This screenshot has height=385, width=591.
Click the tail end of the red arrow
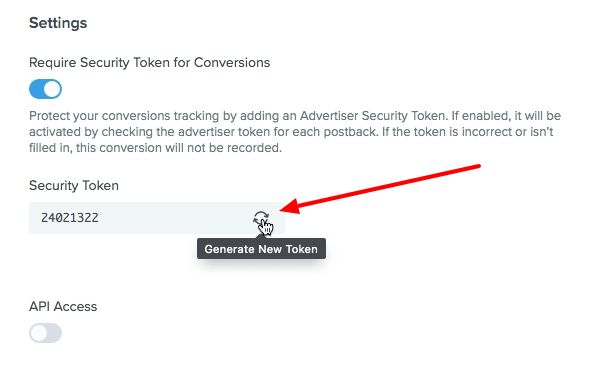coord(477,166)
